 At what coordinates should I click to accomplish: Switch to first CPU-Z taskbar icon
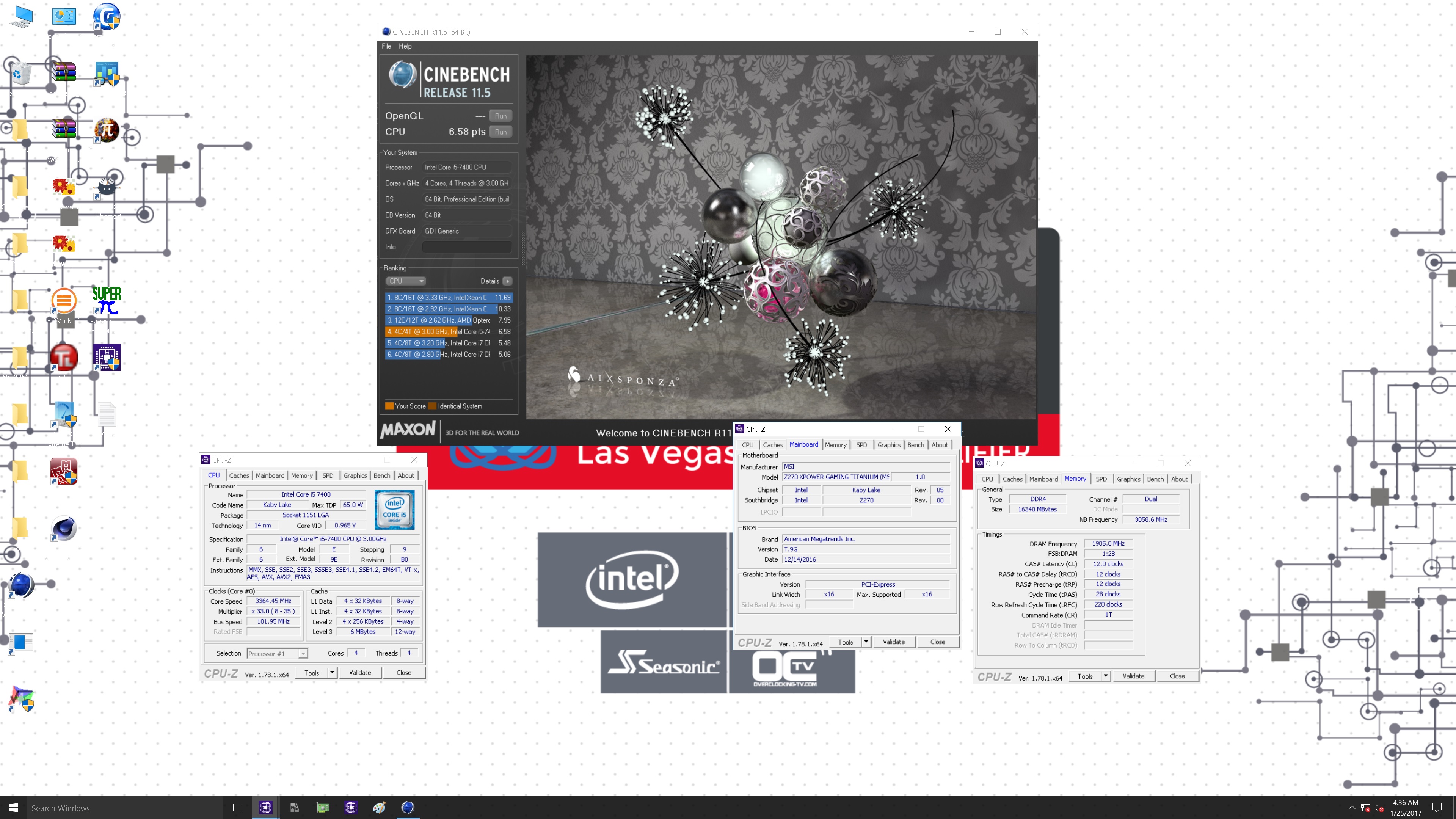point(266,808)
